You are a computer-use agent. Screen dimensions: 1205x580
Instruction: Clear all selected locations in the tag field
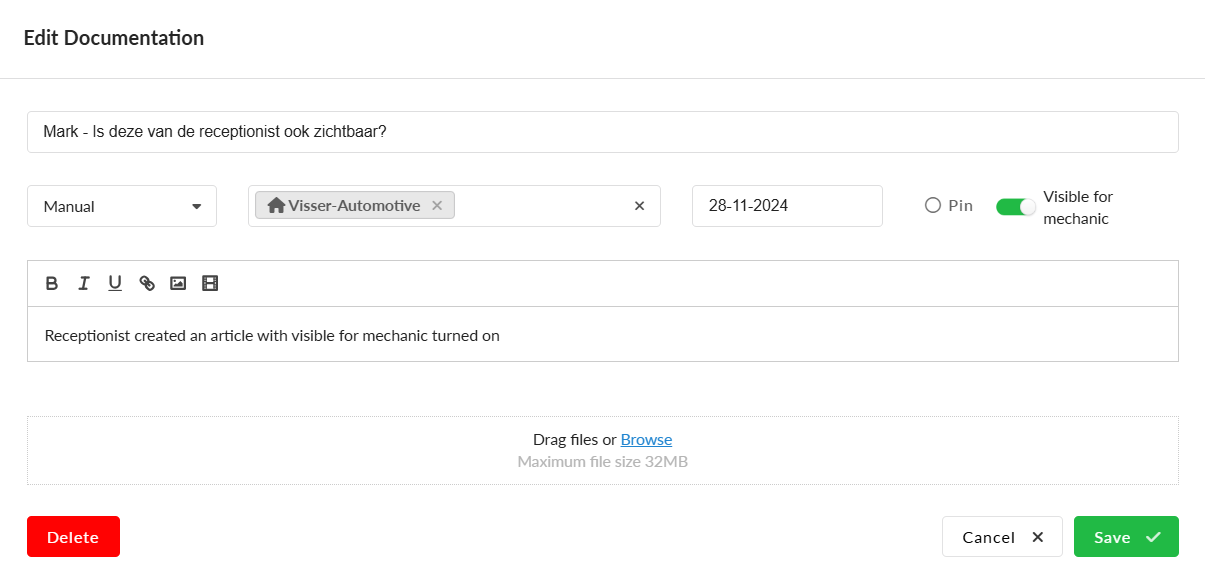640,206
